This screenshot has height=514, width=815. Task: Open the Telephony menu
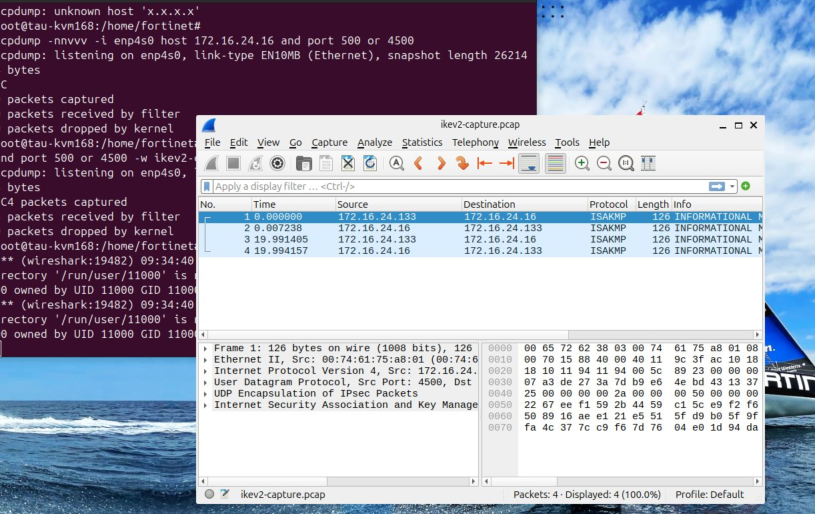(475, 142)
